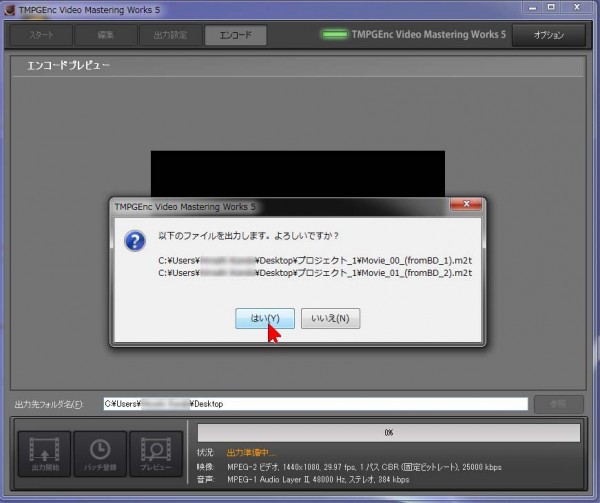The width and height of the screenshot is (600, 503).
Task: Click the 0% encoding progress bar
Action: point(388,433)
